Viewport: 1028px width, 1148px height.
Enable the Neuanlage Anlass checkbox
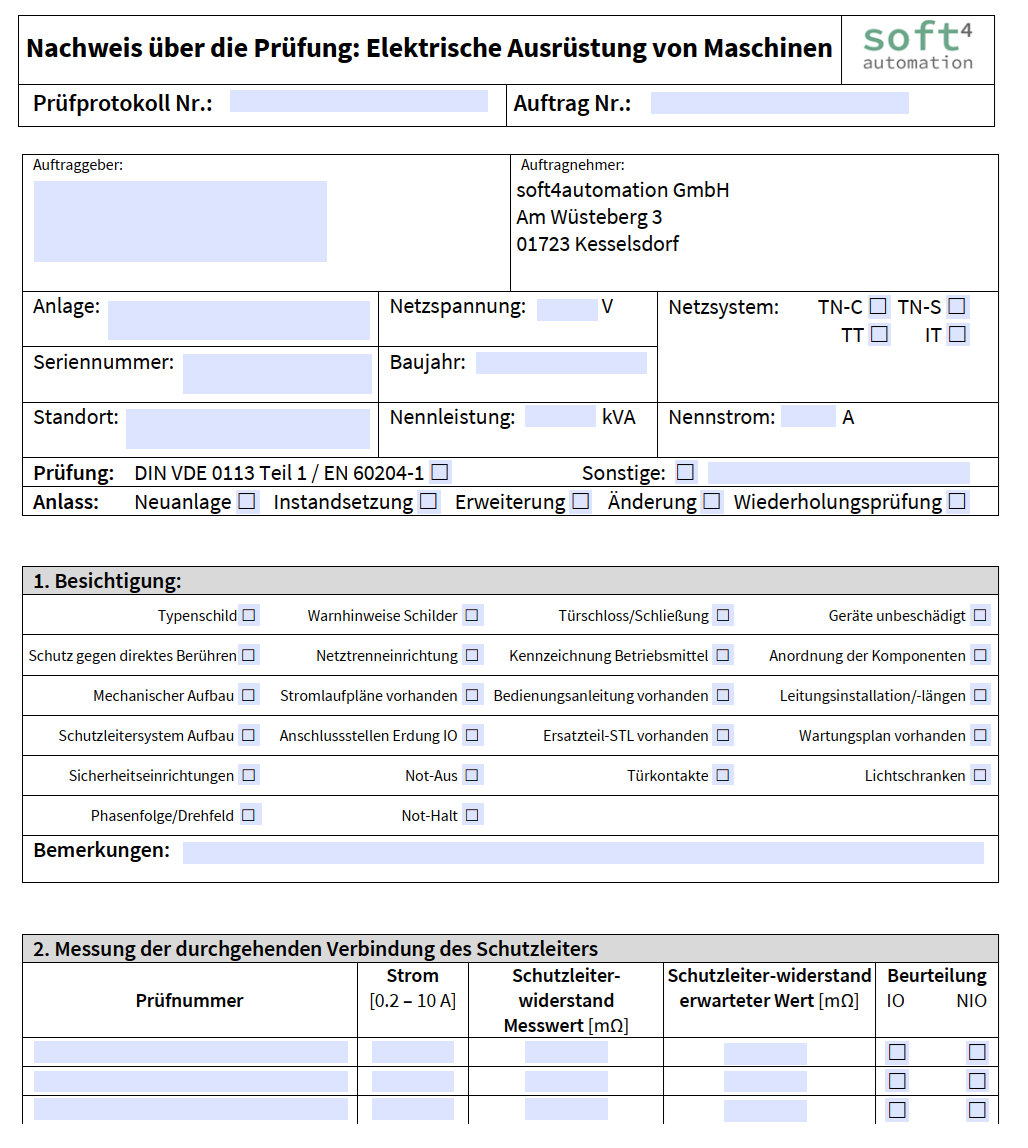coord(246,501)
